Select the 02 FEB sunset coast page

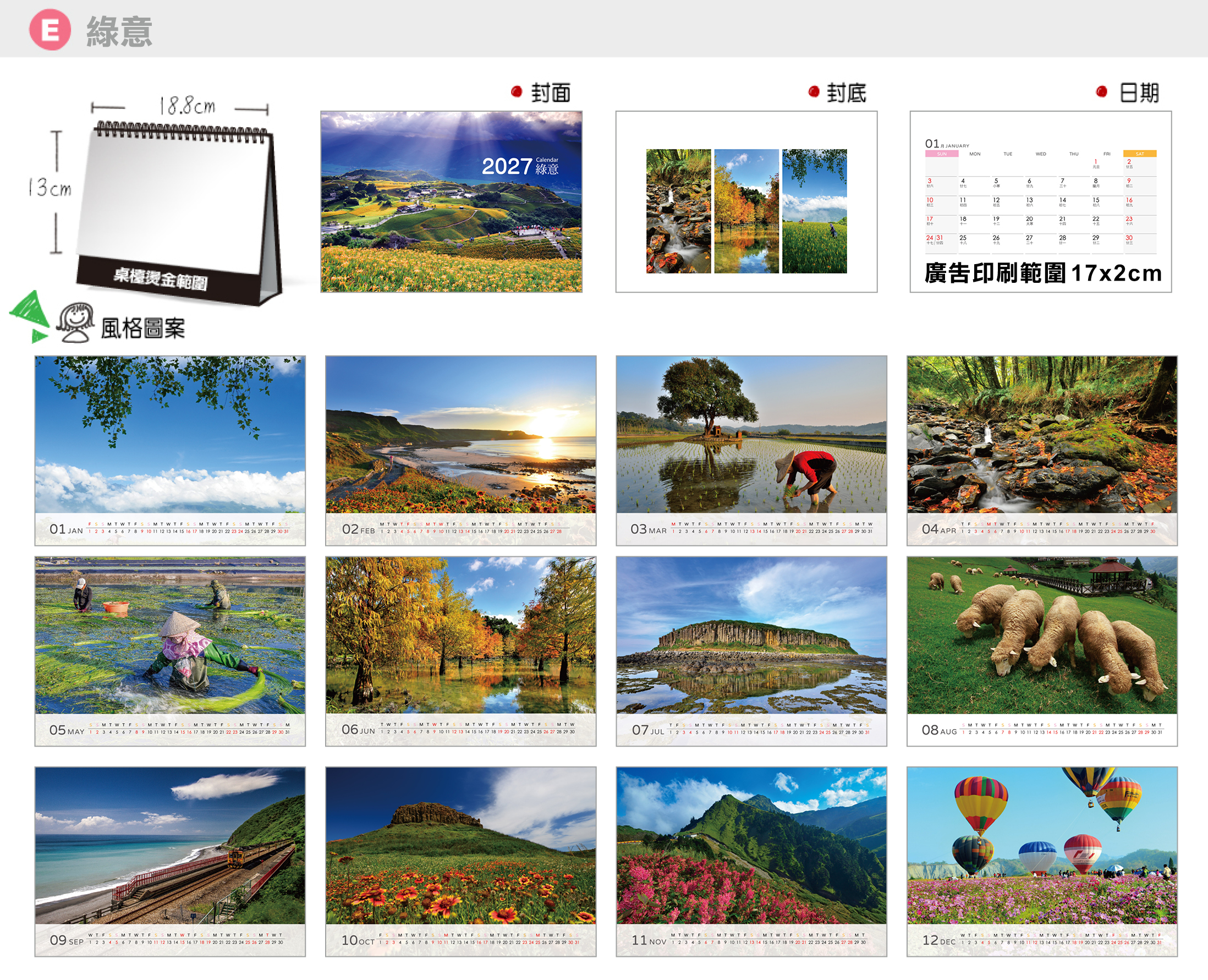460,451
